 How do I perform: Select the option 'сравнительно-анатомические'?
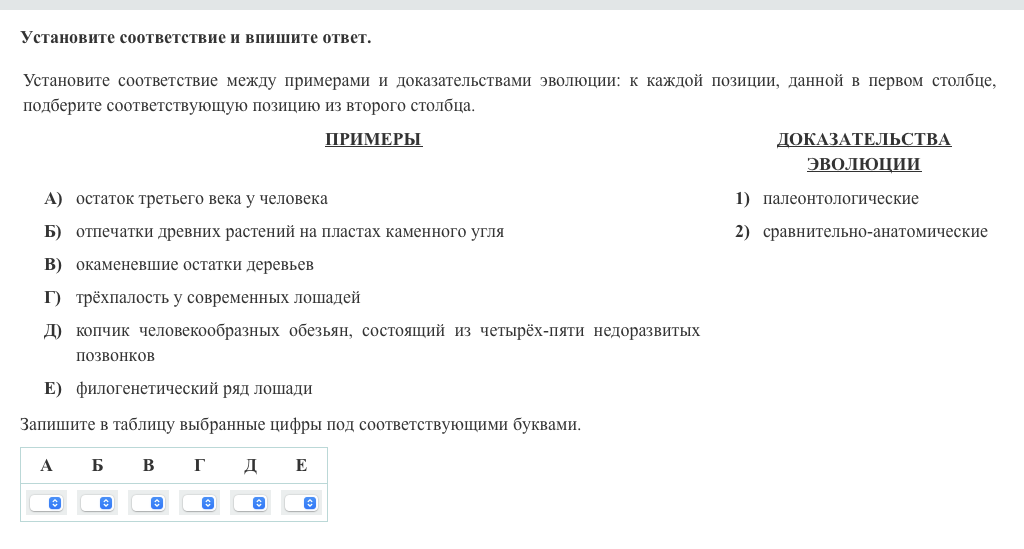tap(874, 232)
